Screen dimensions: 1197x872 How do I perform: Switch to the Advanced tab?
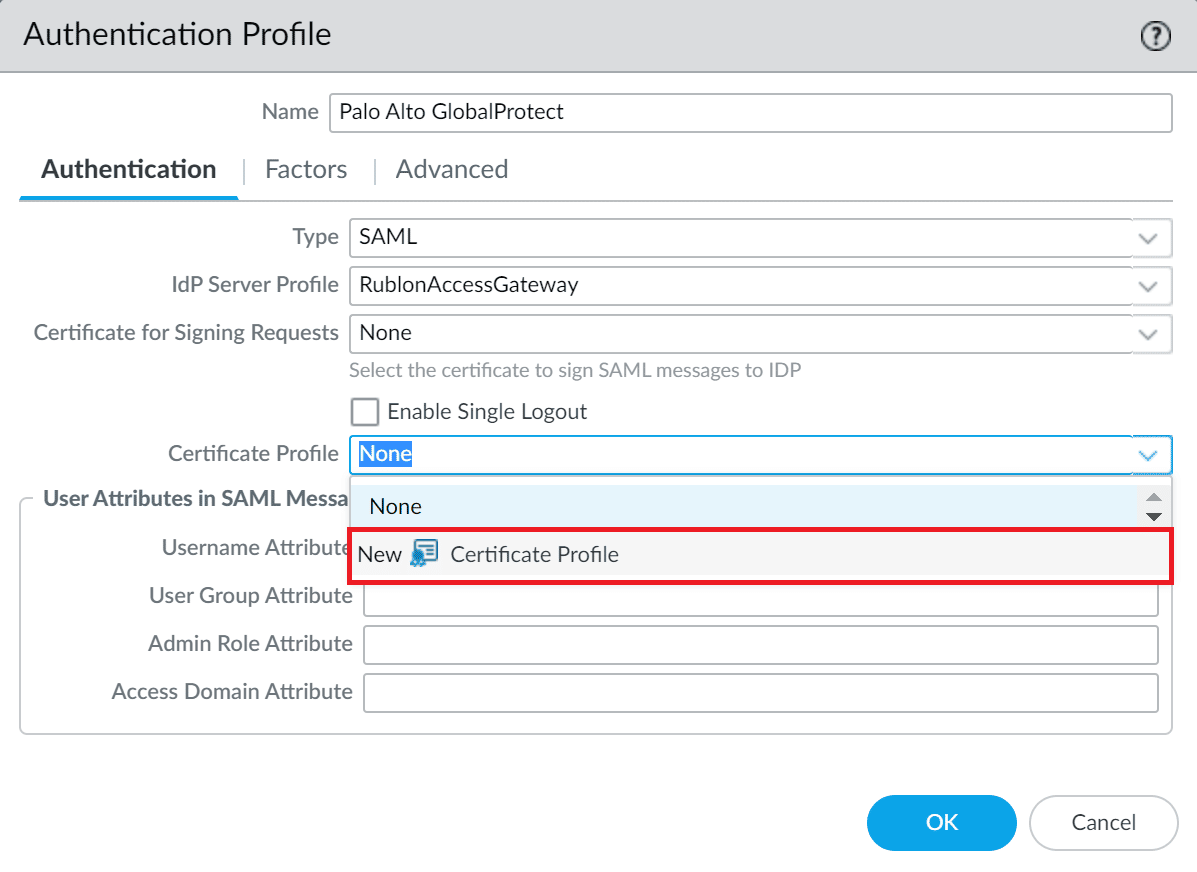click(452, 170)
